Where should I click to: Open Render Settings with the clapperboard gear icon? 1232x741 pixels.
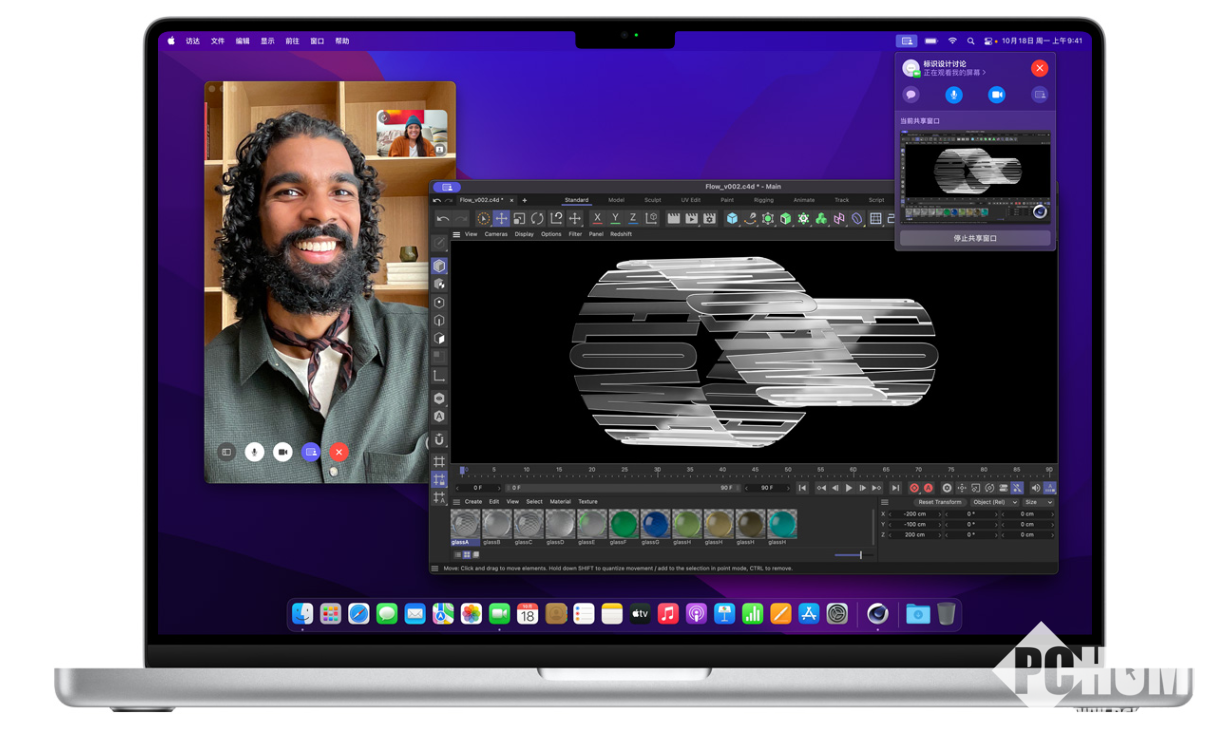pos(709,218)
